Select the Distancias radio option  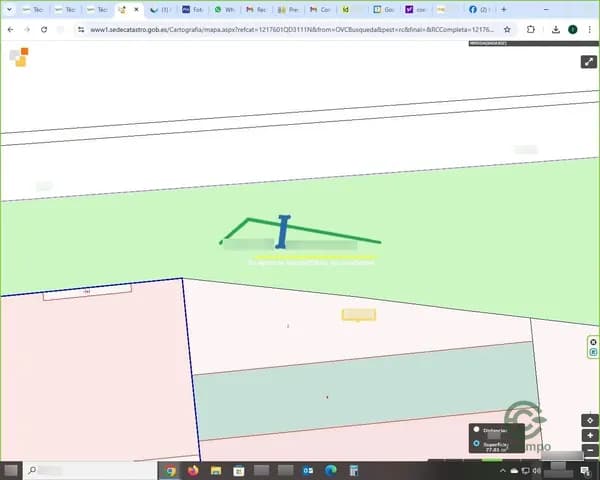476,430
